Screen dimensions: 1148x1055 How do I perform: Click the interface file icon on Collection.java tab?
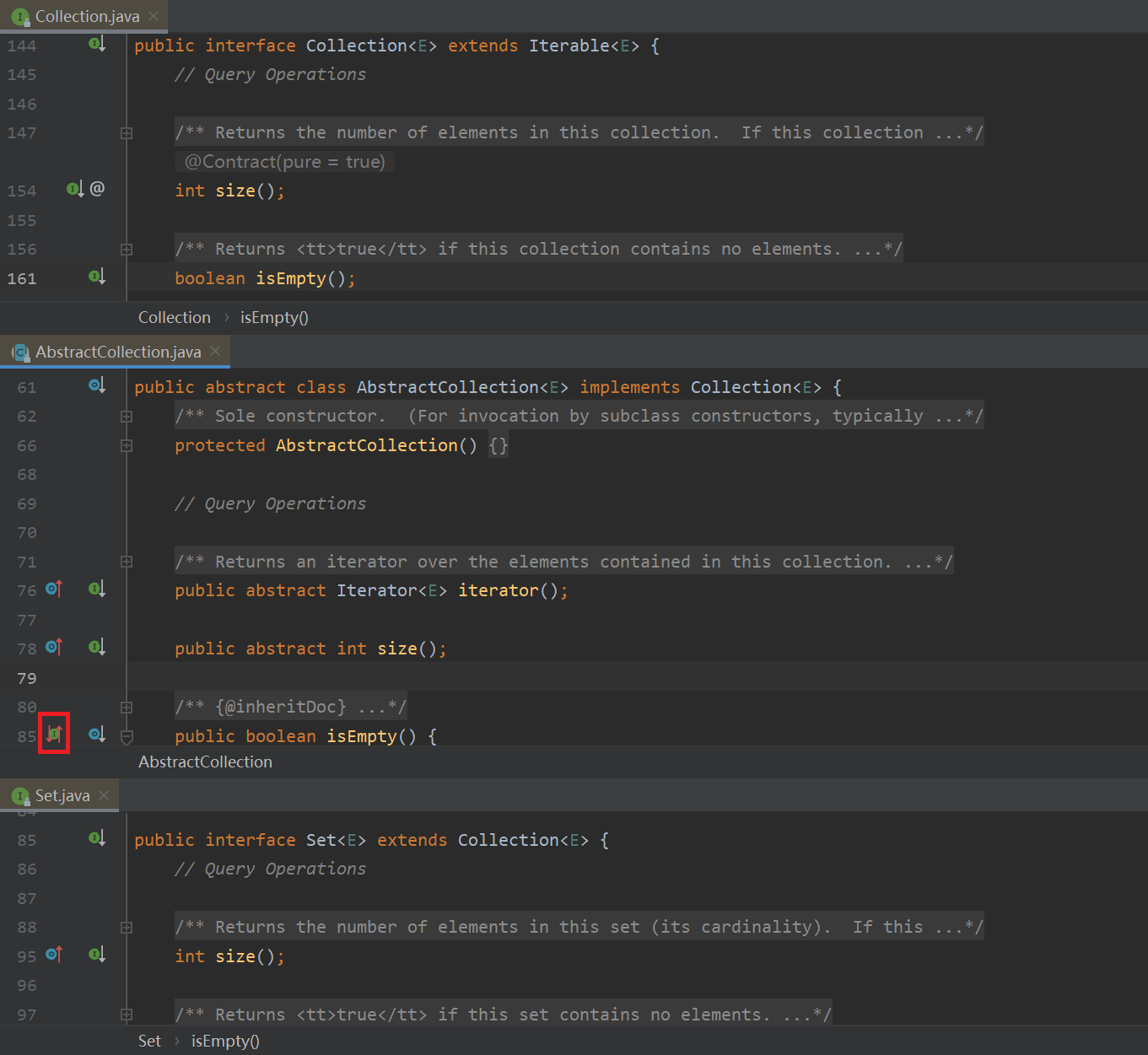tap(21, 17)
